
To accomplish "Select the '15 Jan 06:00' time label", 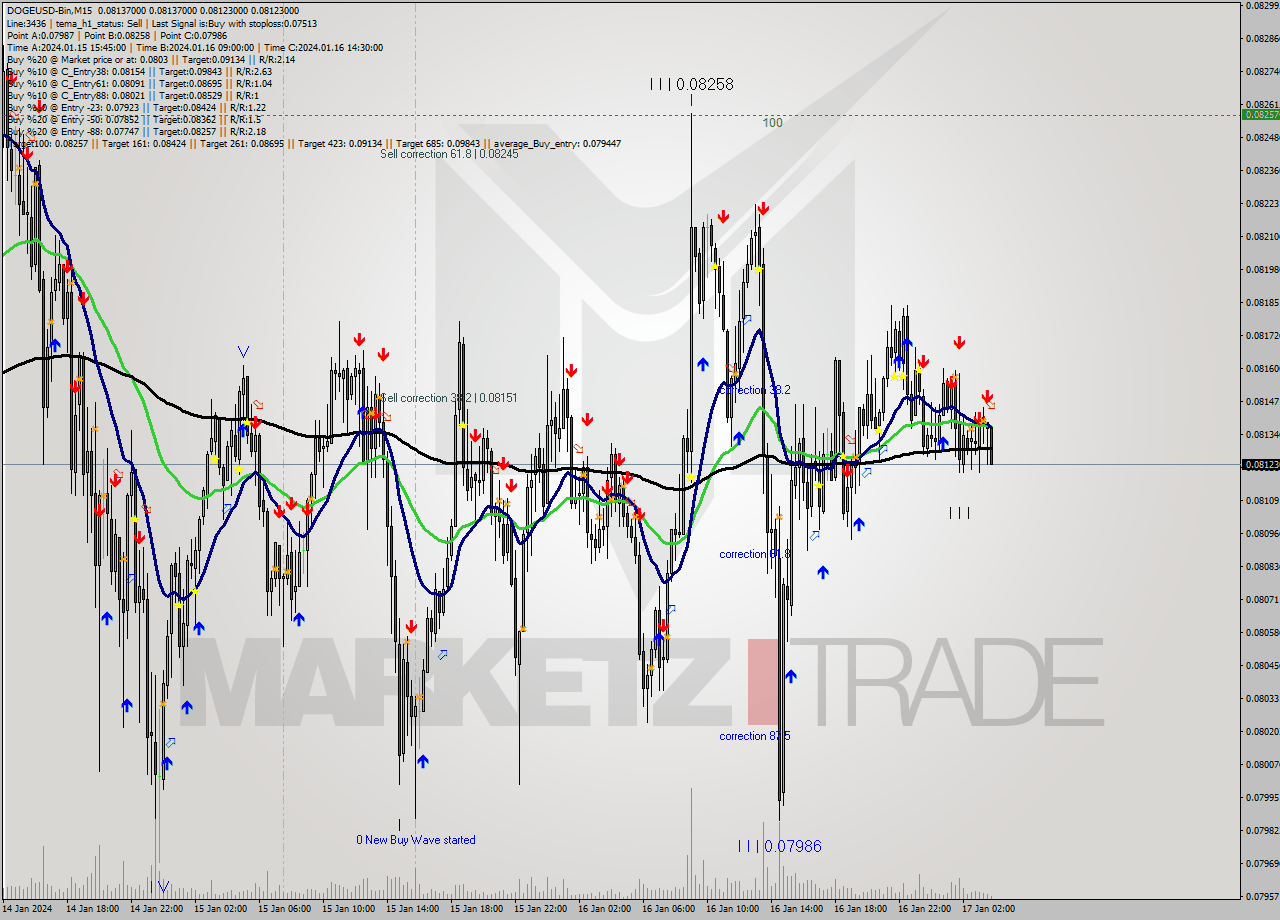I will point(284,909).
